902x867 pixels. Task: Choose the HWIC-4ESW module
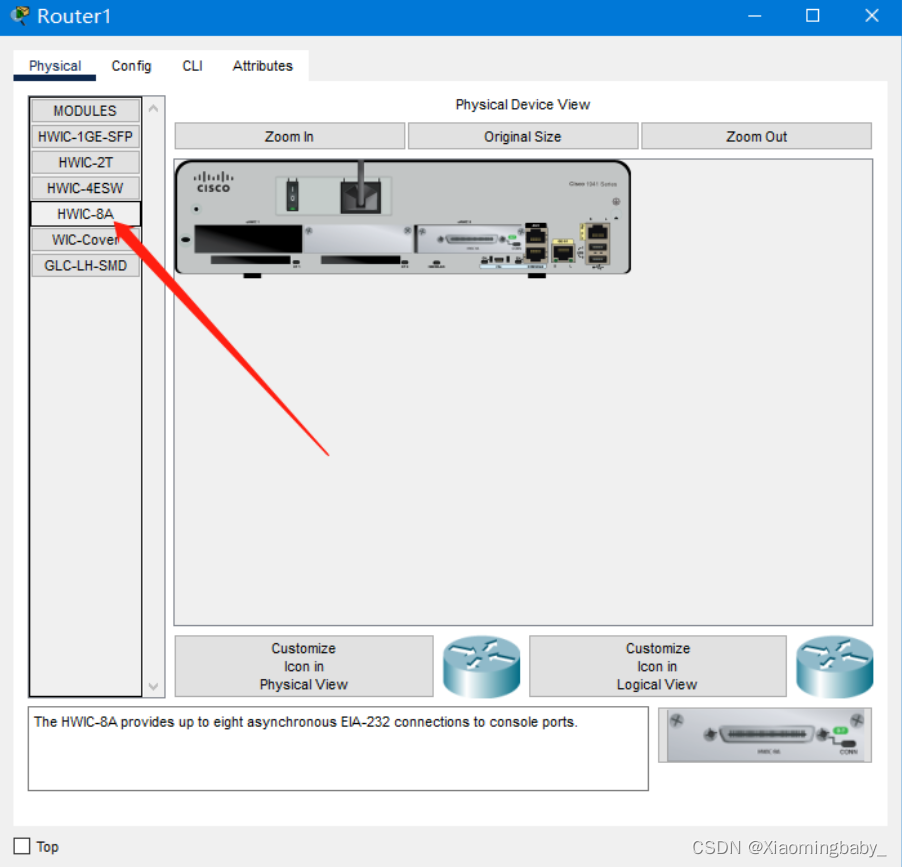(85, 188)
